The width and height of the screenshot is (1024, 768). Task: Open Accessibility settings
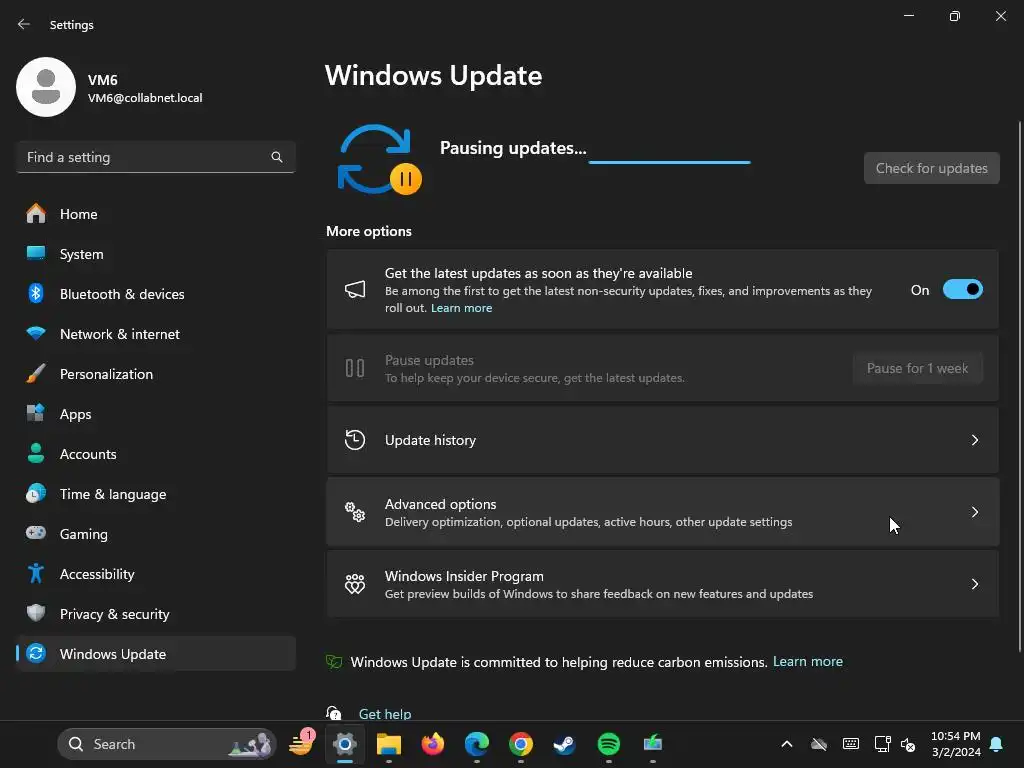155,574
